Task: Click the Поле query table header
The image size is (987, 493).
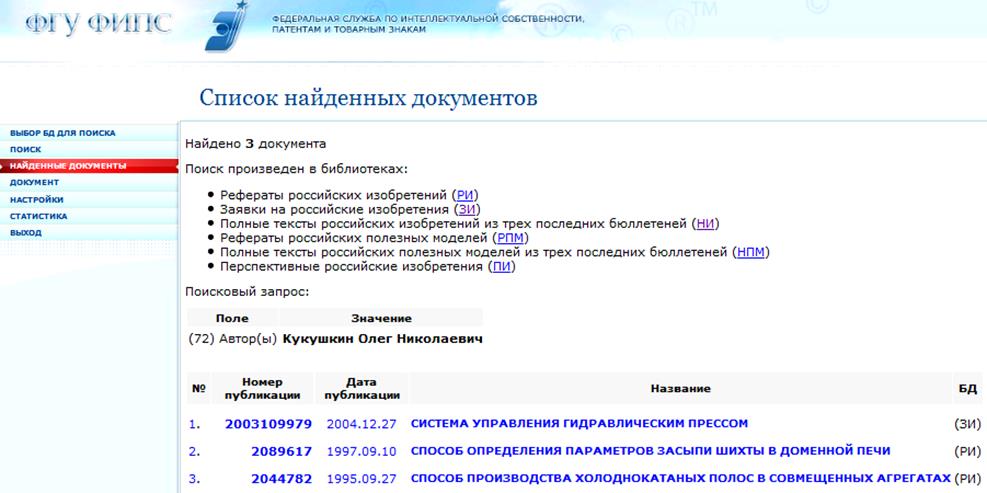Action: [x=232, y=319]
